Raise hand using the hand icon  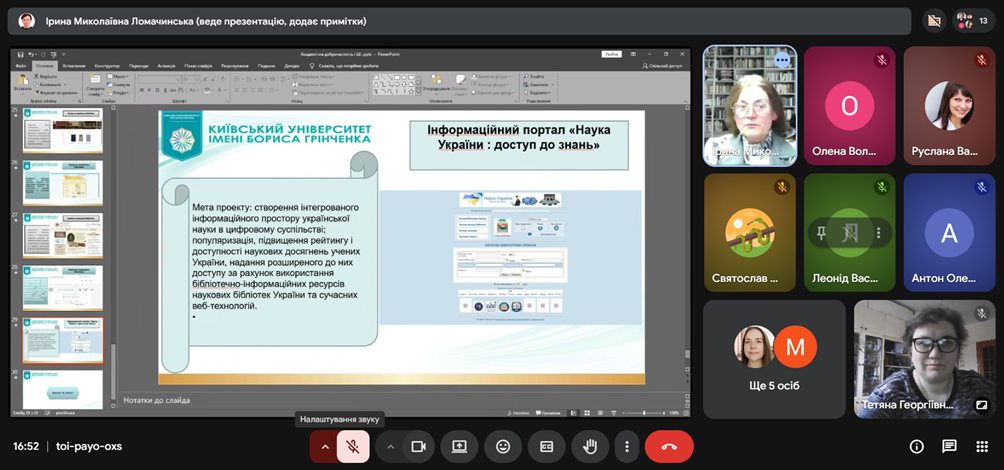click(590, 446)
